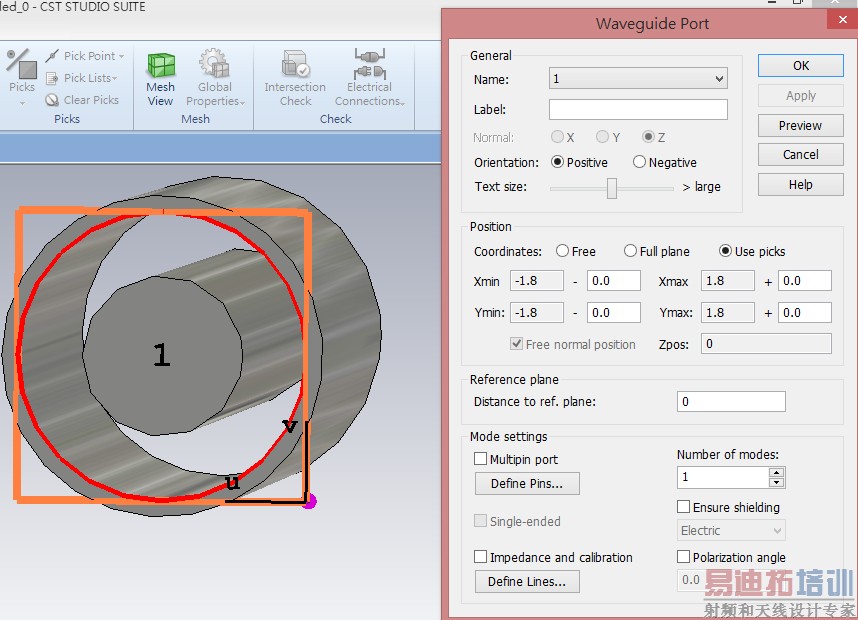The width and height of the screenshot is (858, 620).
Task: Click the Zpos value field
Action: (x=766, y=344)
